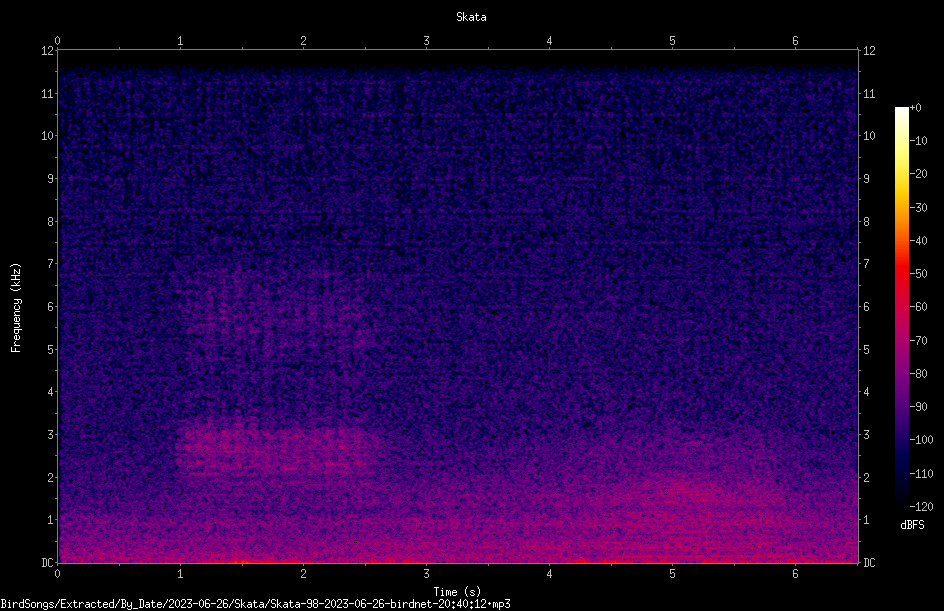Click the "dBFS" unit label under the color scale
The height and width of the screenshot is (611, 944).
click(912, 525)
